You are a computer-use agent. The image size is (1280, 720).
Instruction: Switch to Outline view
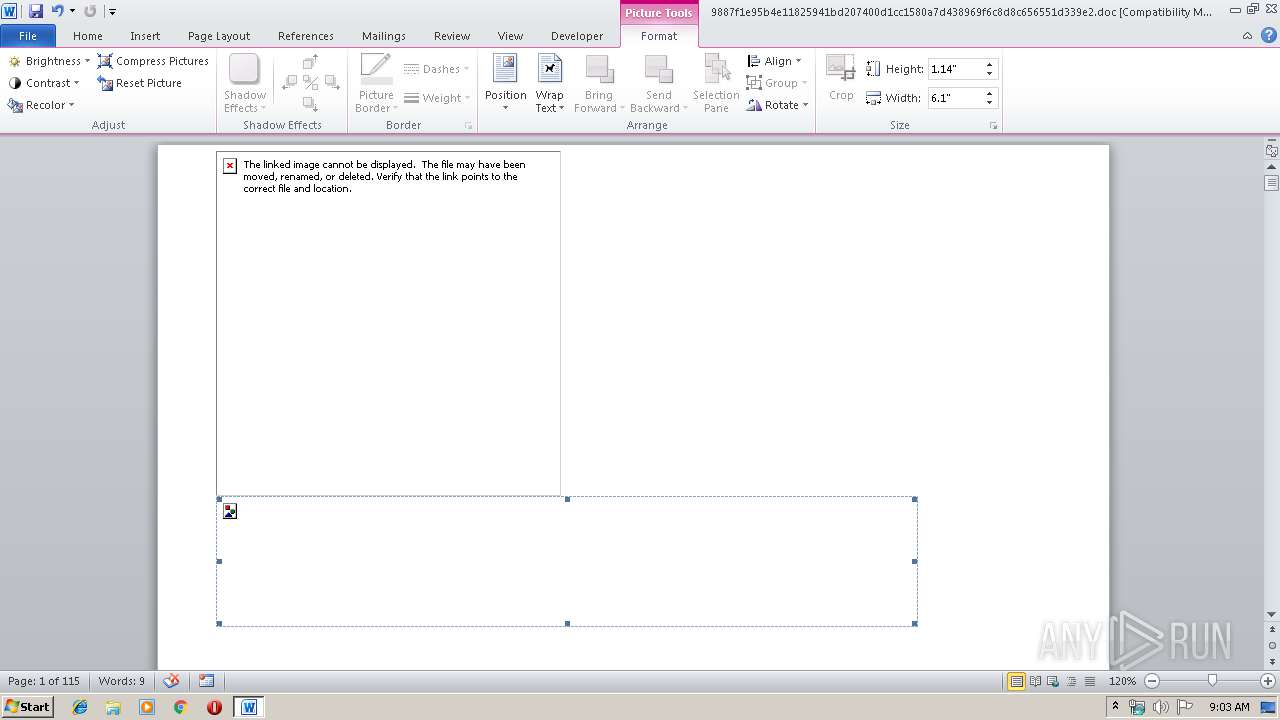point(1069,681)
